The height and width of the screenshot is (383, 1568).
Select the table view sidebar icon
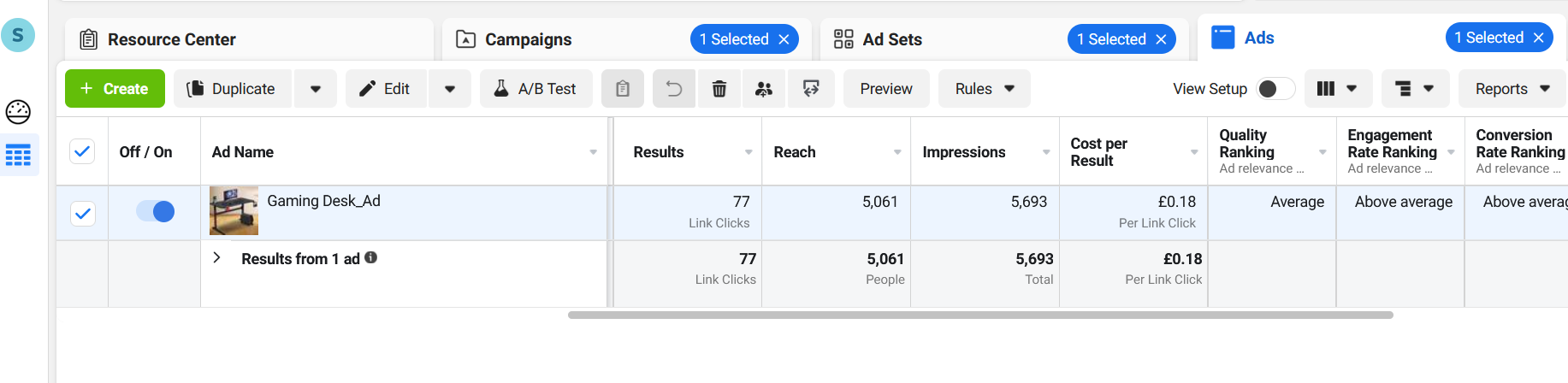pos(18,156)
